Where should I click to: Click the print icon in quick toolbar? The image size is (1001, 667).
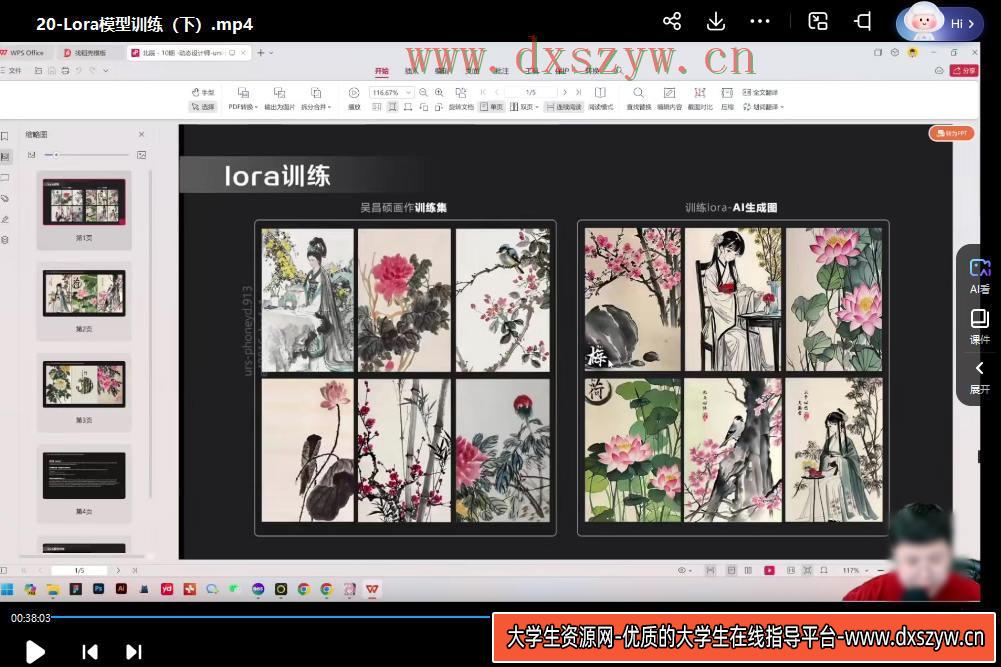[65, 71]
